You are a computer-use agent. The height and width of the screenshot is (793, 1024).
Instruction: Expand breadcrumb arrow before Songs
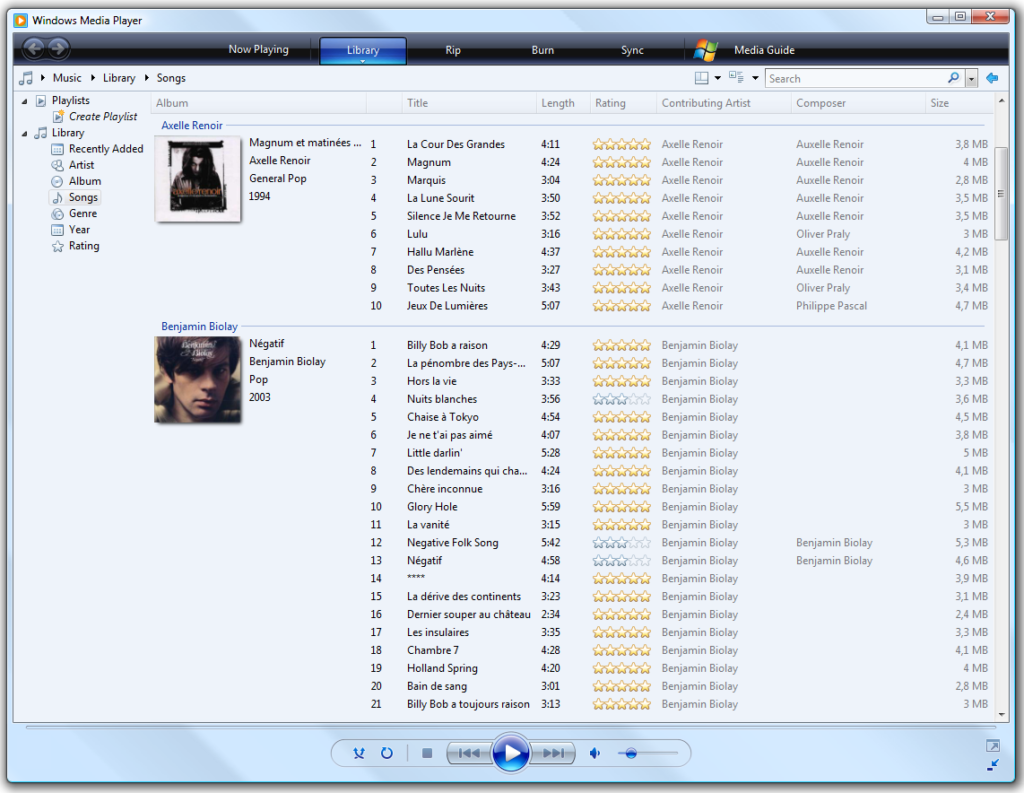pyautogui.click(x=146, y=78)
